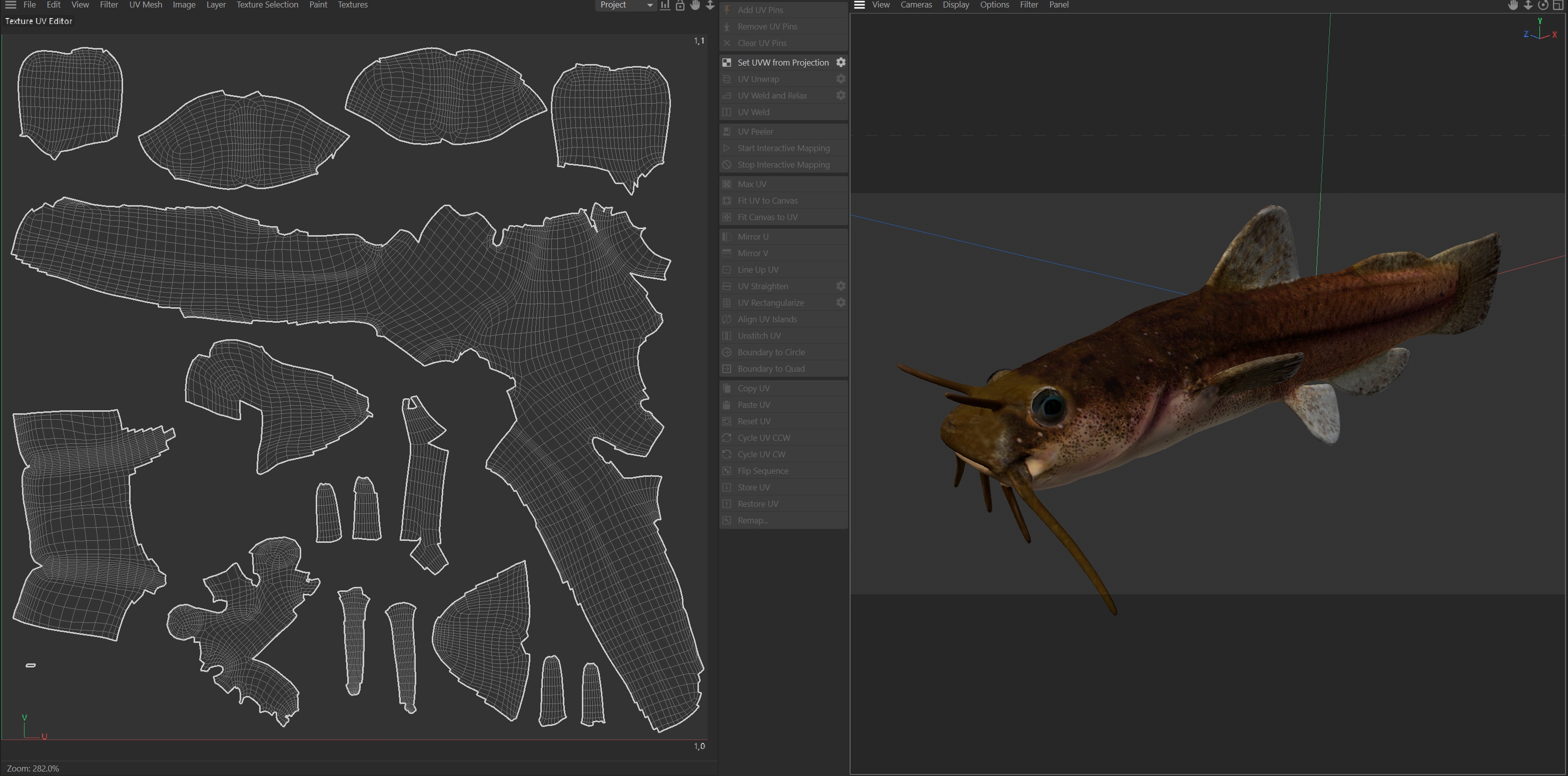Click the Boundary to Circle command
This screenshot has height=776, width=1568.
click(770, 352)
